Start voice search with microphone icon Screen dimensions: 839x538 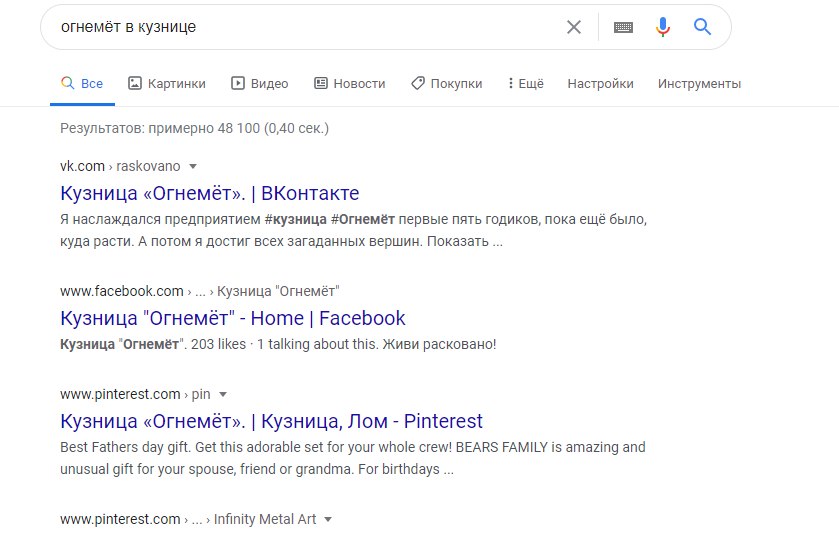coord(662,27)
